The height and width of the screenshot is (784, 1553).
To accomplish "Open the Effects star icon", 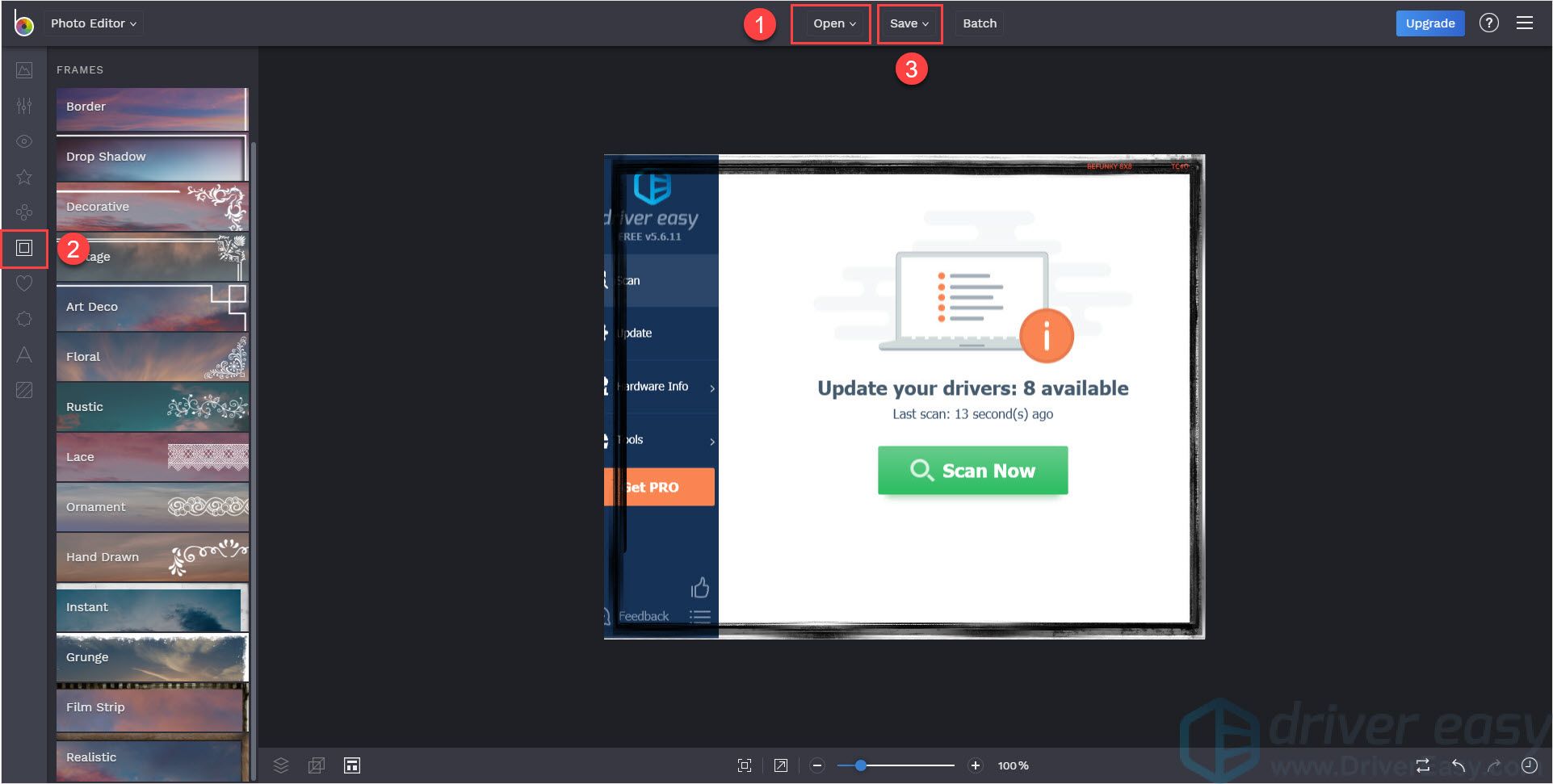I will click(24, 177).
